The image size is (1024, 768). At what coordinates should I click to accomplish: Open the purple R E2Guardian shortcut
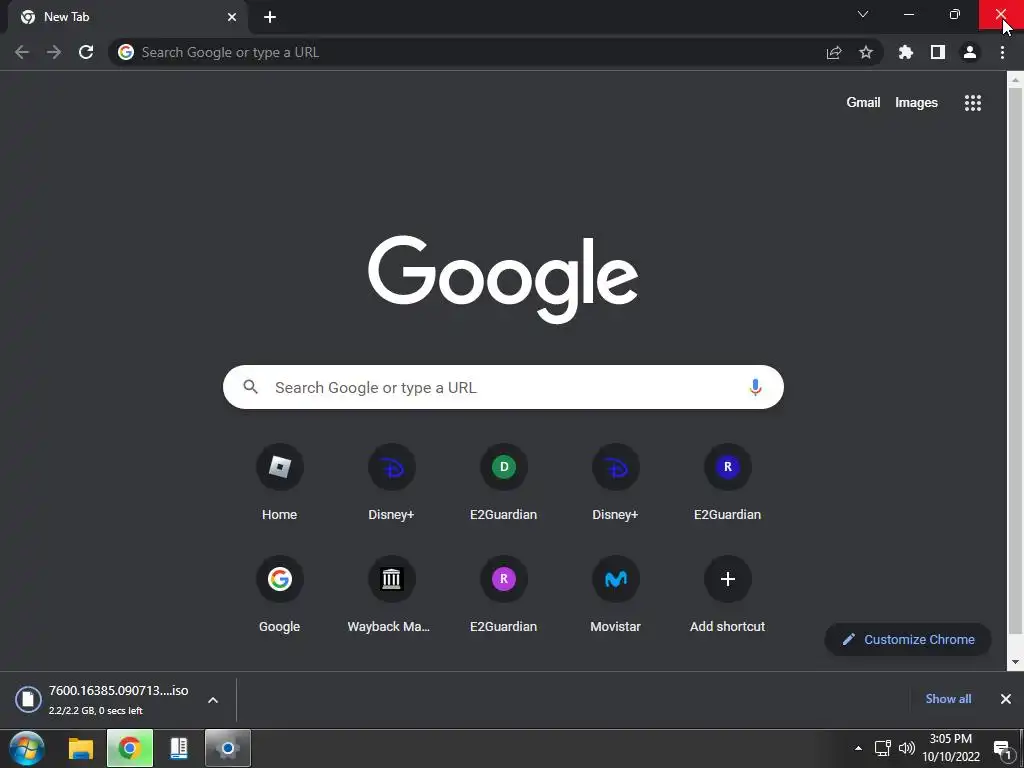pos(504,594)
